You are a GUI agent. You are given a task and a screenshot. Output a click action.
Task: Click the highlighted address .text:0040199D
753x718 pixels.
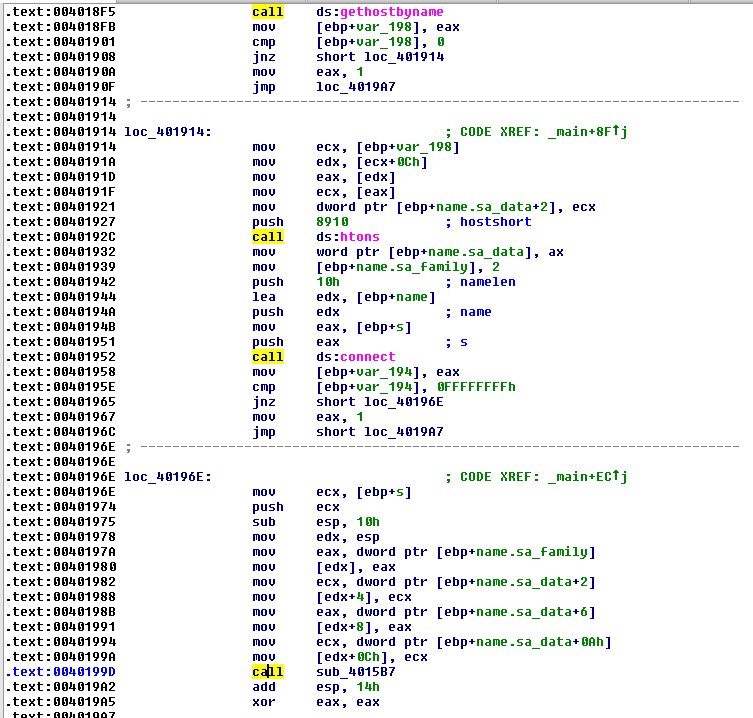60,672
